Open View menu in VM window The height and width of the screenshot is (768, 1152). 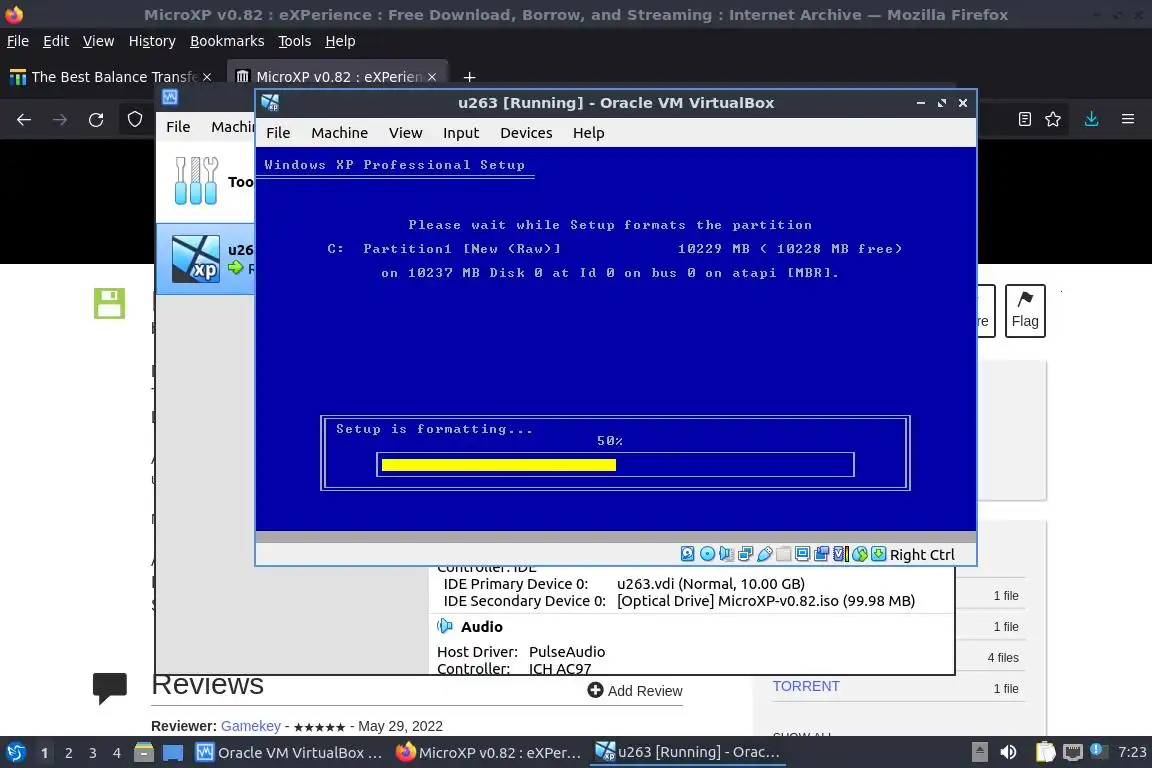(x=406, y=133)
